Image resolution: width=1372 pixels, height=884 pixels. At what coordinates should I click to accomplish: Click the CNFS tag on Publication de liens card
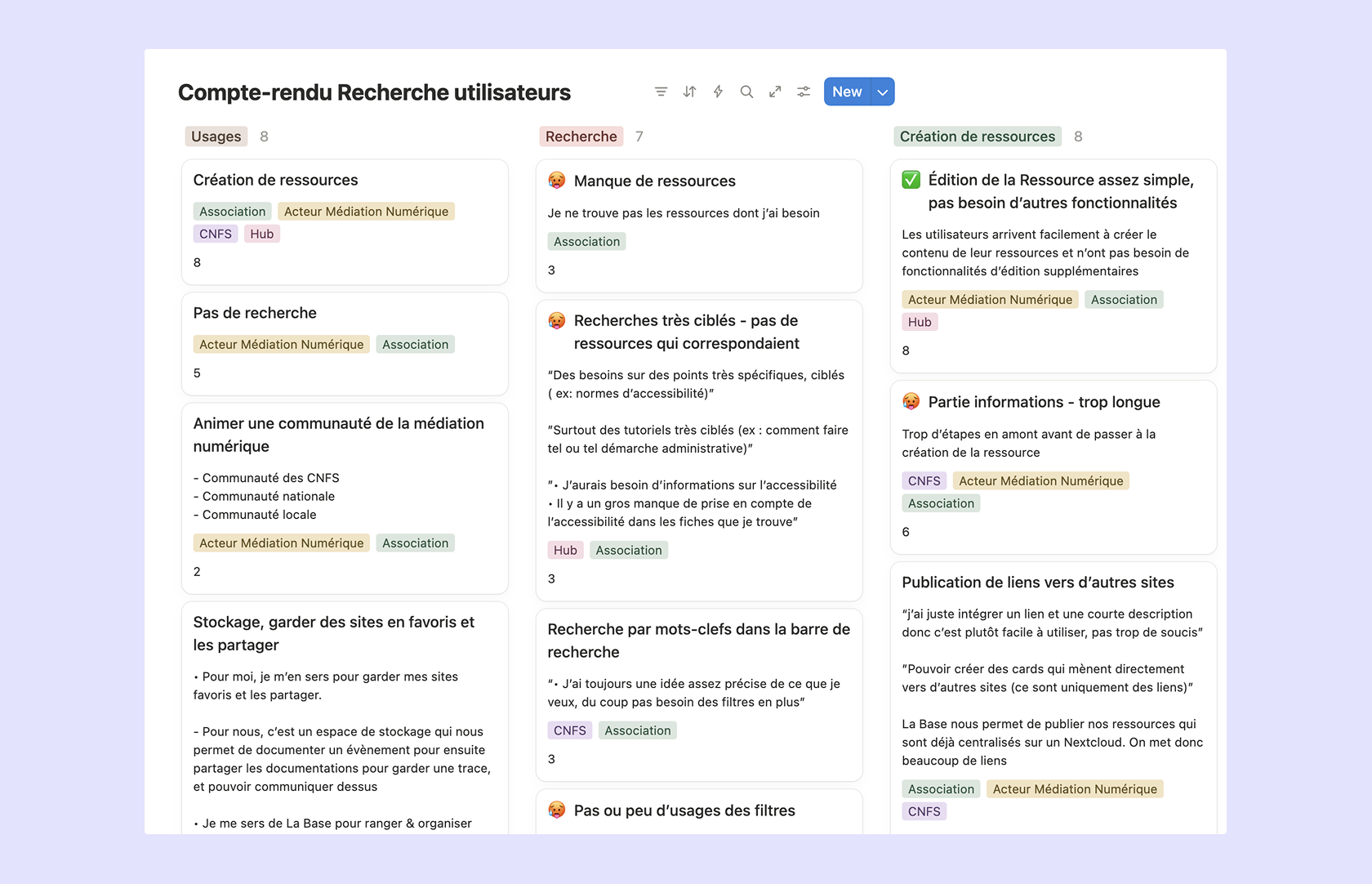click(x=924, y=811)
